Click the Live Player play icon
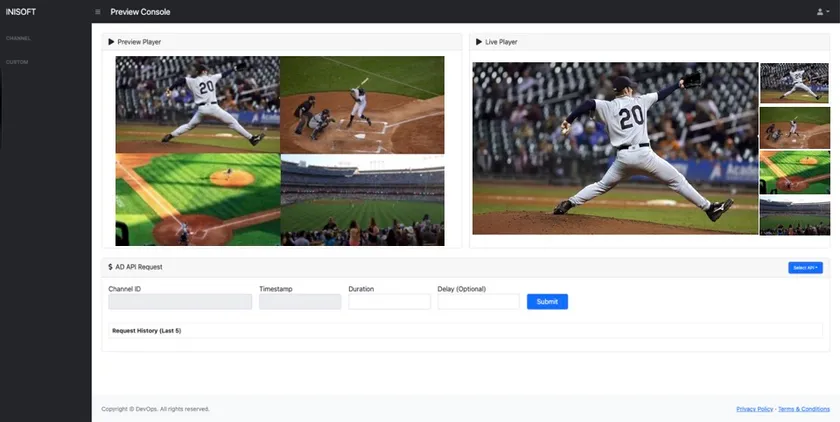 click(x=479, y=42)
